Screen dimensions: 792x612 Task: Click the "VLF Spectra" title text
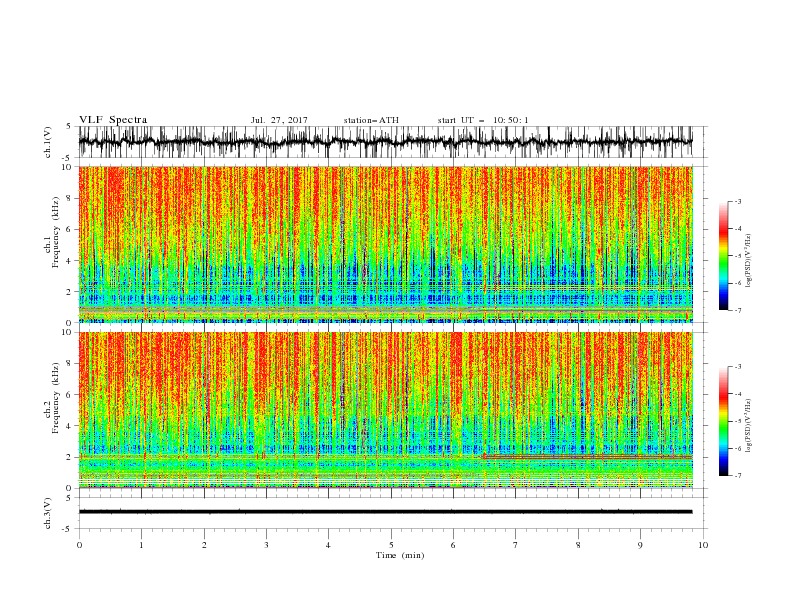pyautogui.click(x=113, y=120)
